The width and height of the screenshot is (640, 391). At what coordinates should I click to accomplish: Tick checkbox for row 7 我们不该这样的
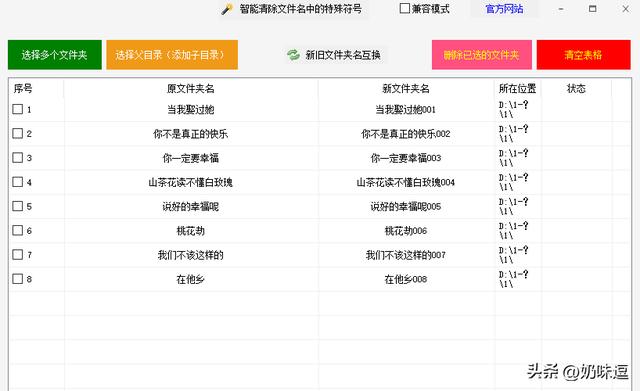(x=18, y=255)
